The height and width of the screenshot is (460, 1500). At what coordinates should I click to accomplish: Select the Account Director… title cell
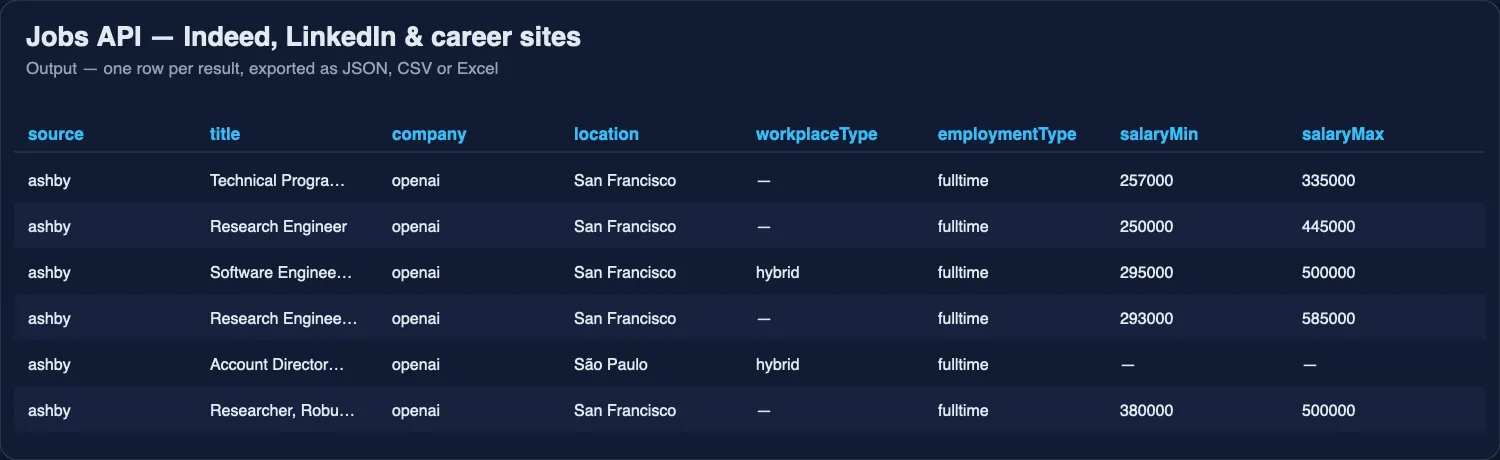pos(277,365)
